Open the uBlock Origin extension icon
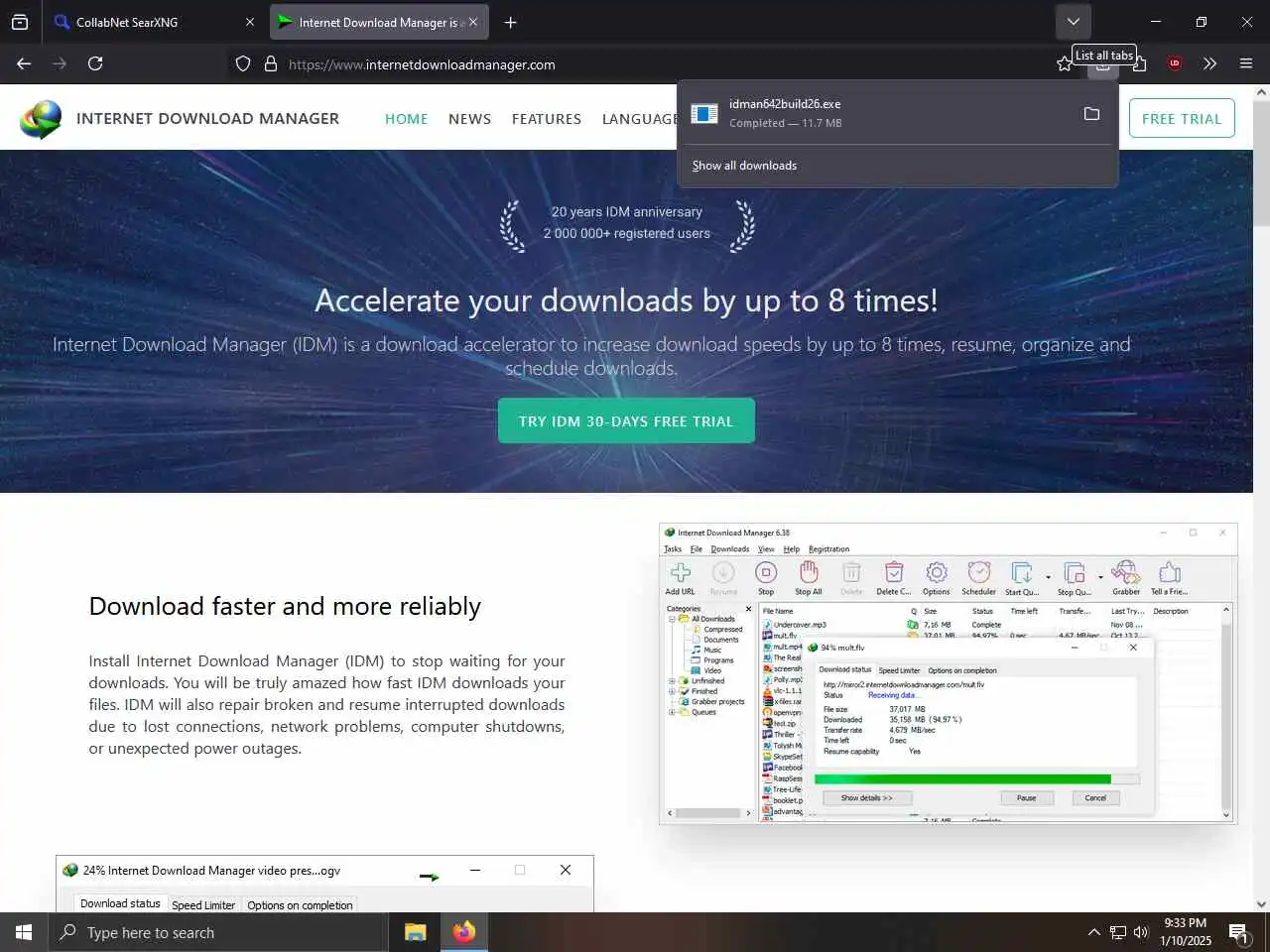The width and height of the screenshot is (1270, 952). (x=1175, y=63)
